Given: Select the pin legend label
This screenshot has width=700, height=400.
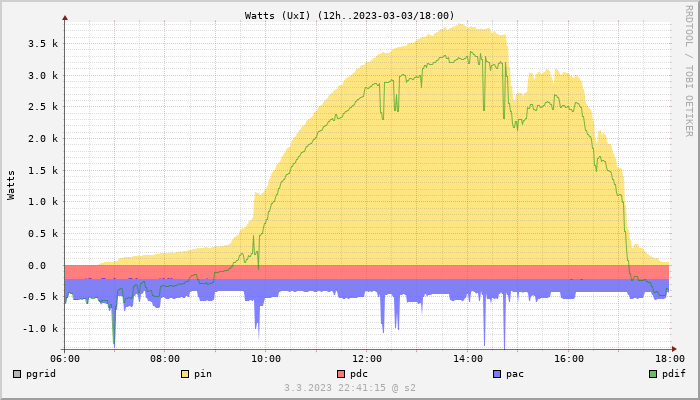Looking at the screenshot, I should 203,374.
